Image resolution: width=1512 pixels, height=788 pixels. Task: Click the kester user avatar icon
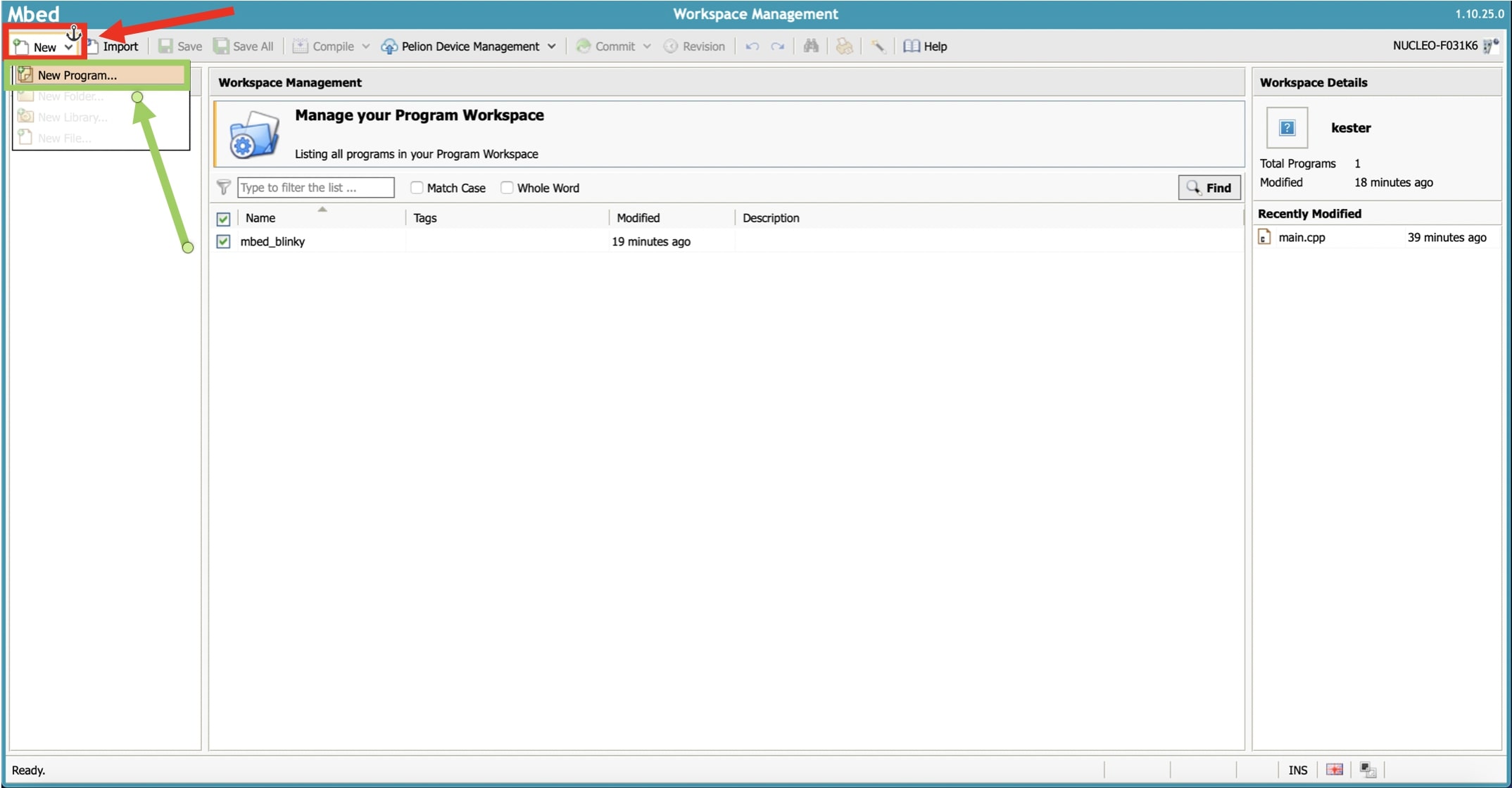point(1287,127)
